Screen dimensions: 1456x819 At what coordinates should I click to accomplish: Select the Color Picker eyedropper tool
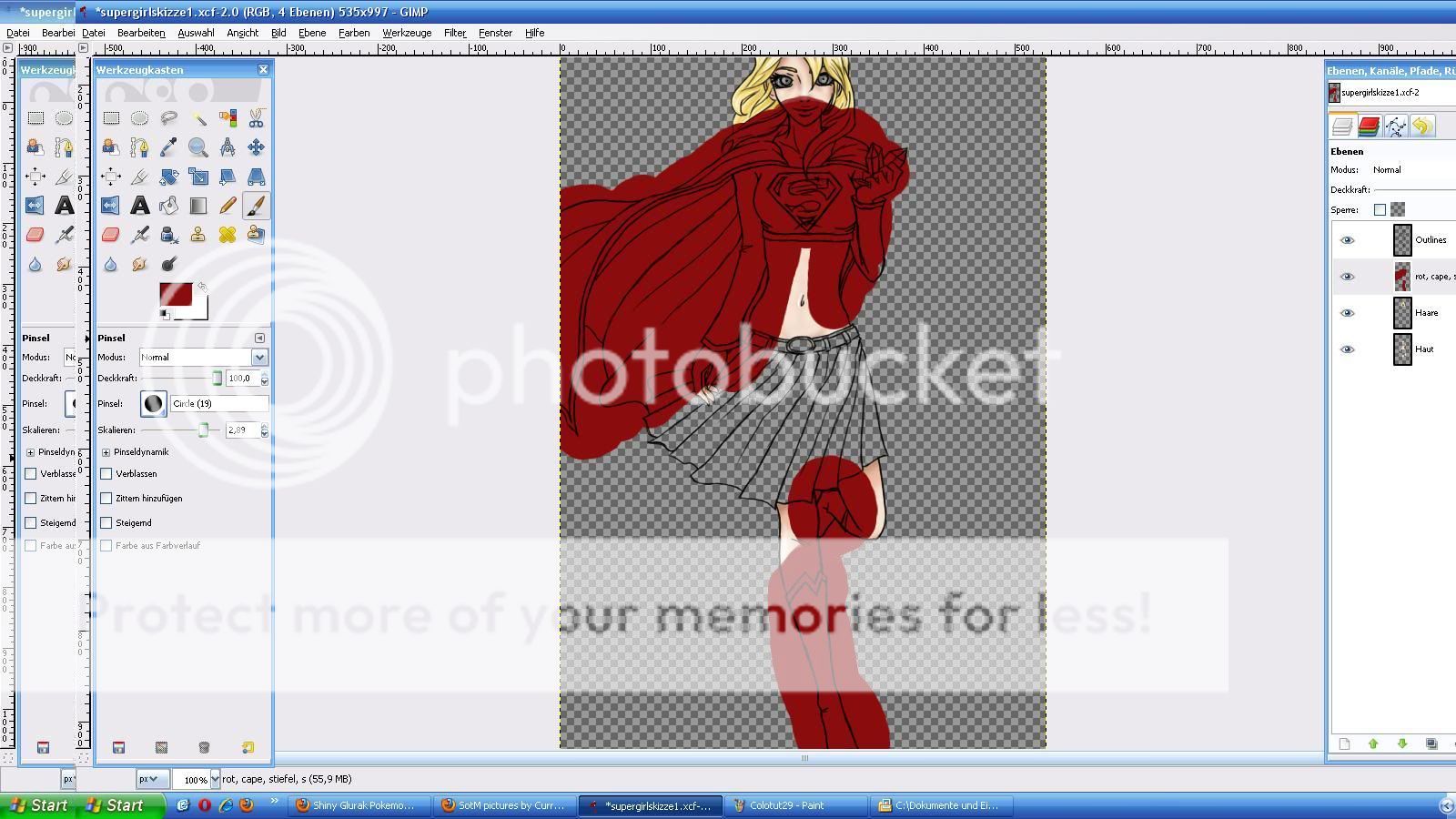168,147
